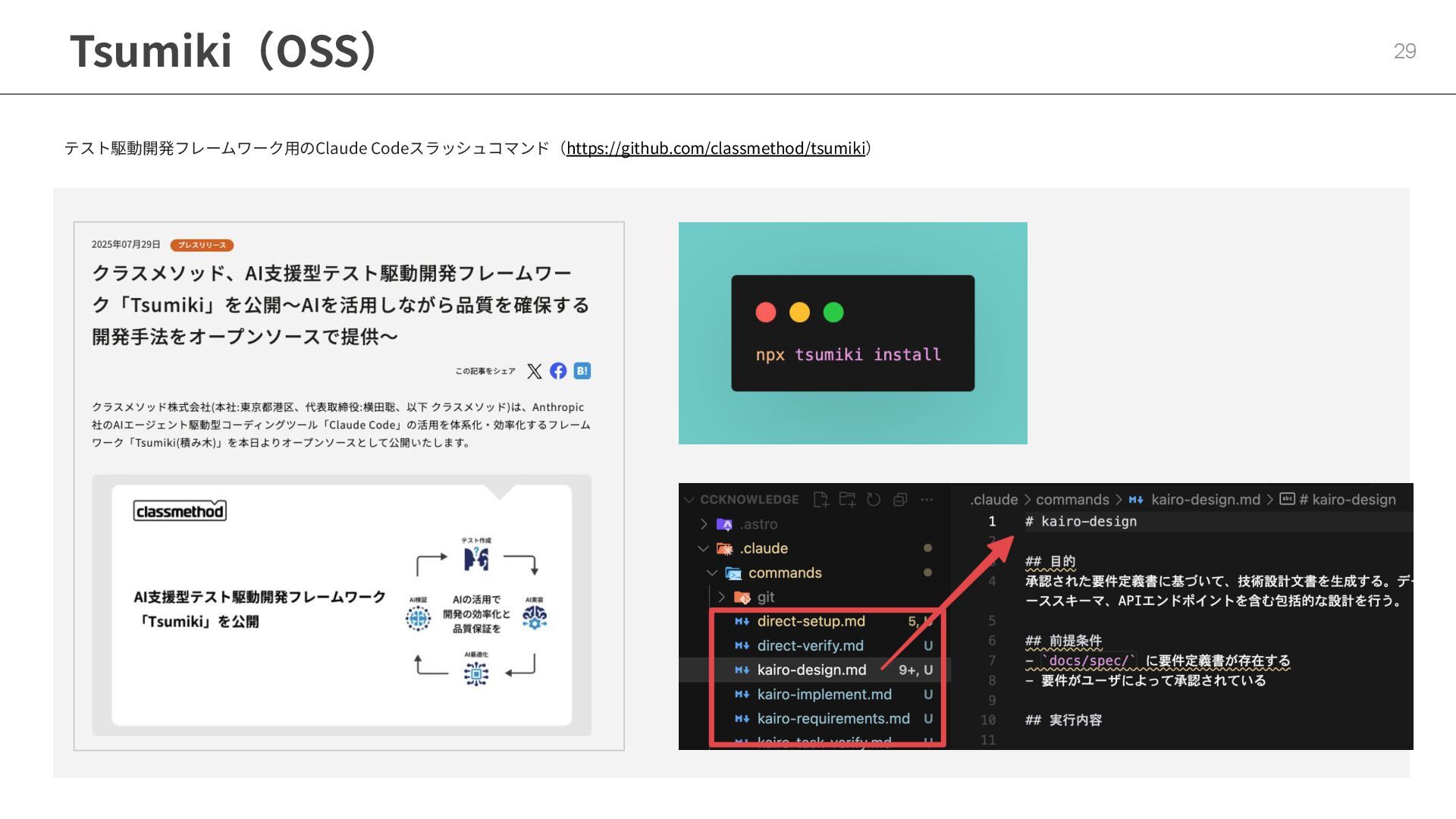Click the AI実装 brain icon in diagram
The image size is (1456, 819).
535,617
